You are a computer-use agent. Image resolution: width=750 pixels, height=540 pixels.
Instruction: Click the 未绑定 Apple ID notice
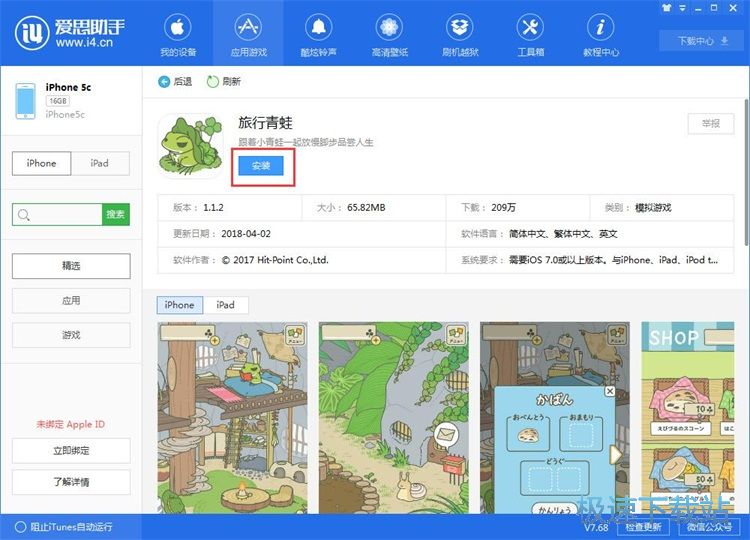click(x=71, y=424)
